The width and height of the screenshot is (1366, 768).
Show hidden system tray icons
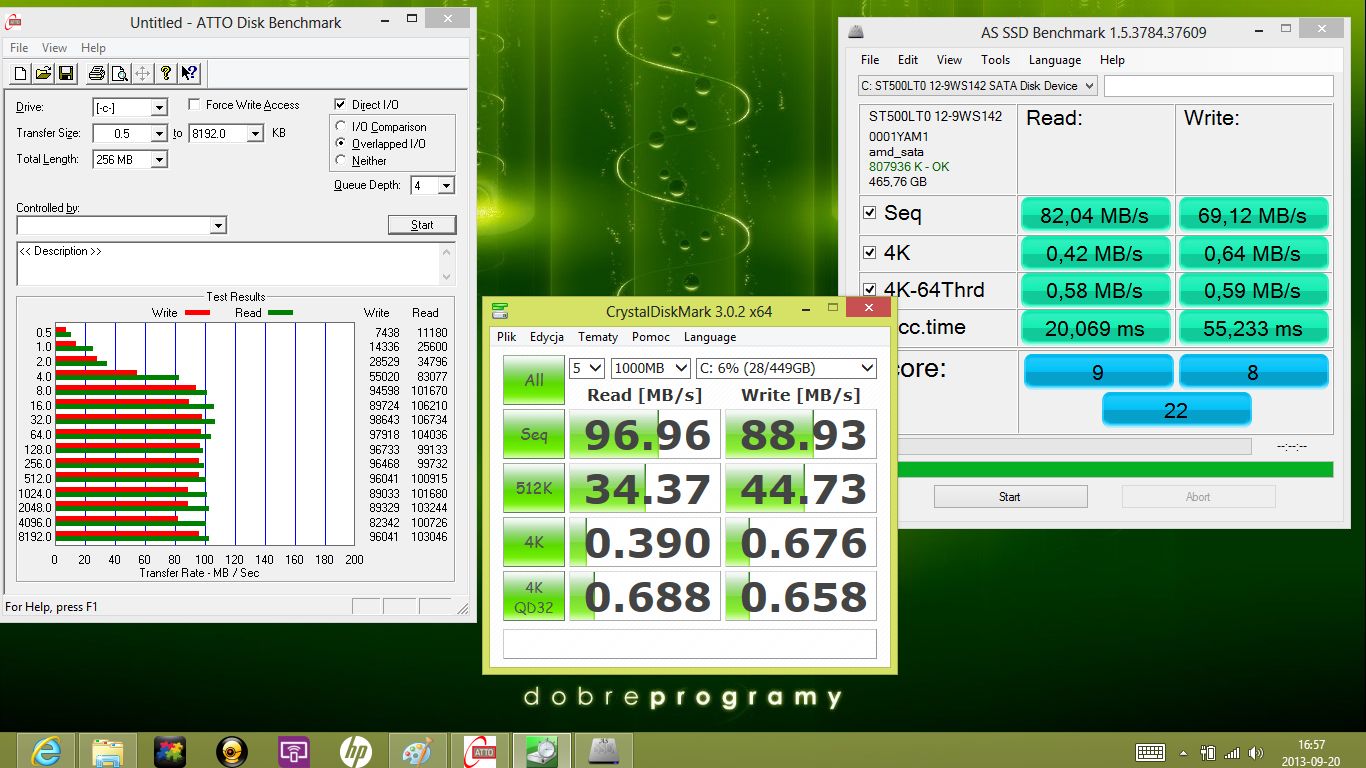click(x=1183, y=752)
